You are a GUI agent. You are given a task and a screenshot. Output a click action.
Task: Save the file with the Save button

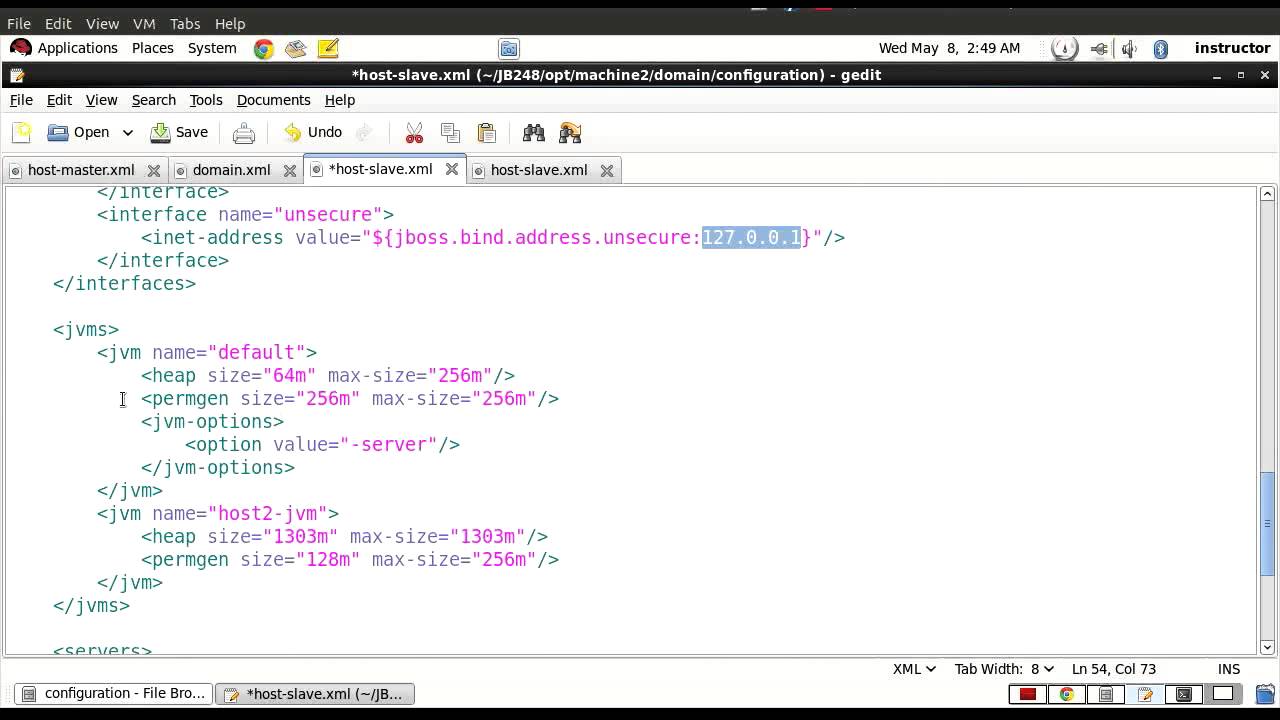[x=179, y=132]
